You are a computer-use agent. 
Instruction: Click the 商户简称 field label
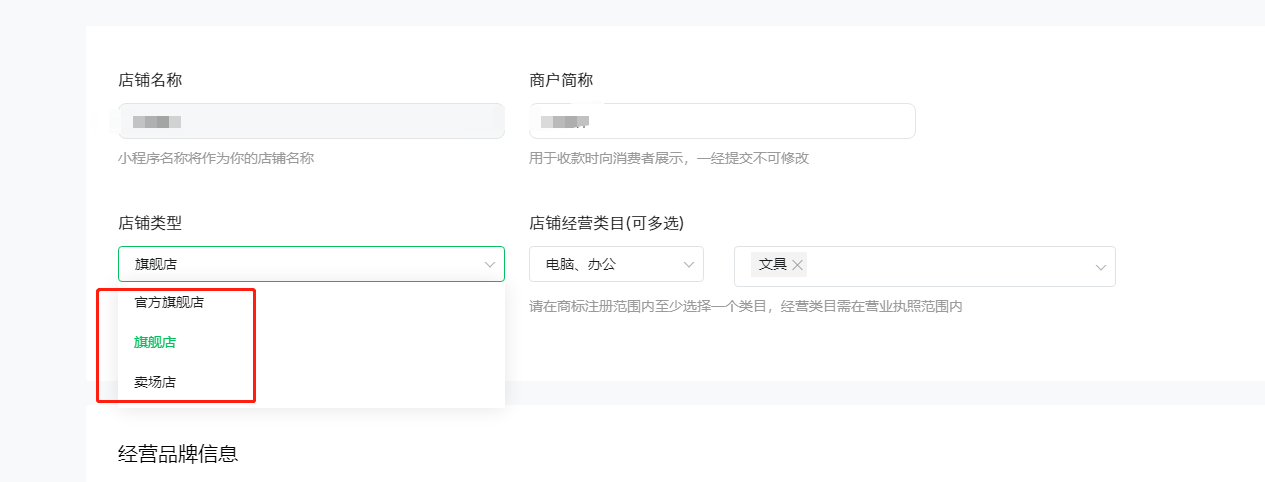click(x=561, y=80)
